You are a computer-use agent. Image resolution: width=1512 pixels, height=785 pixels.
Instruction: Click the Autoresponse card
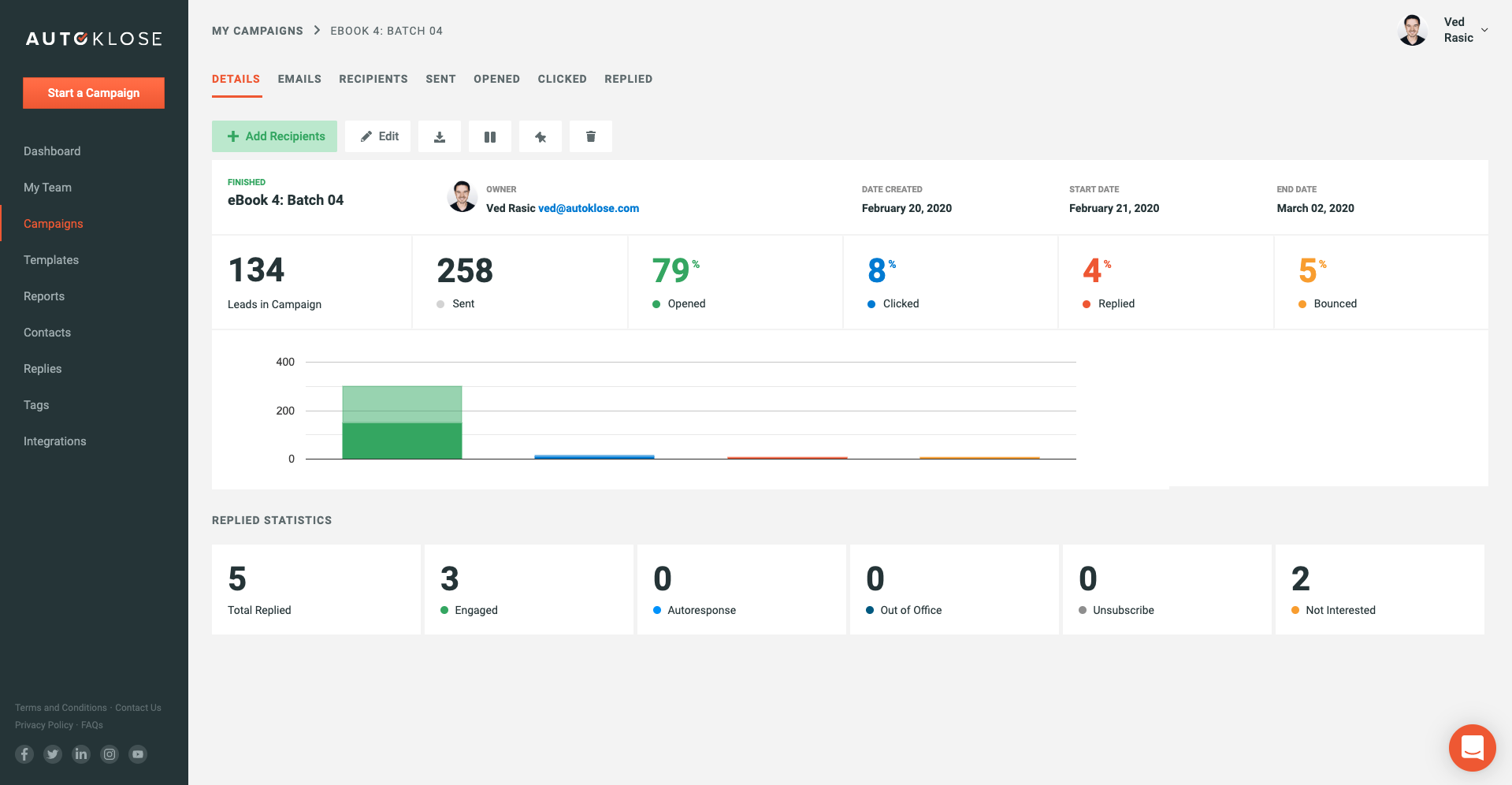(741, 590)
